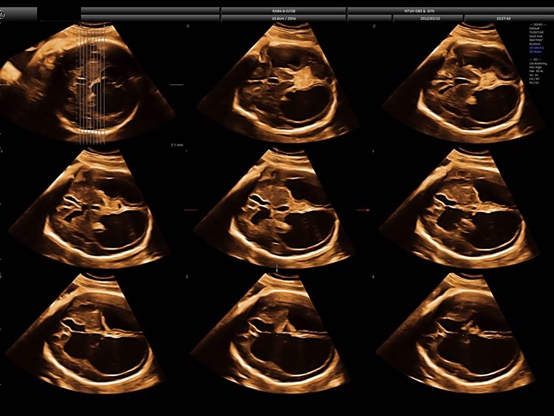
Task: Click the orange marker left of center slice
Action: coord(190,210)
